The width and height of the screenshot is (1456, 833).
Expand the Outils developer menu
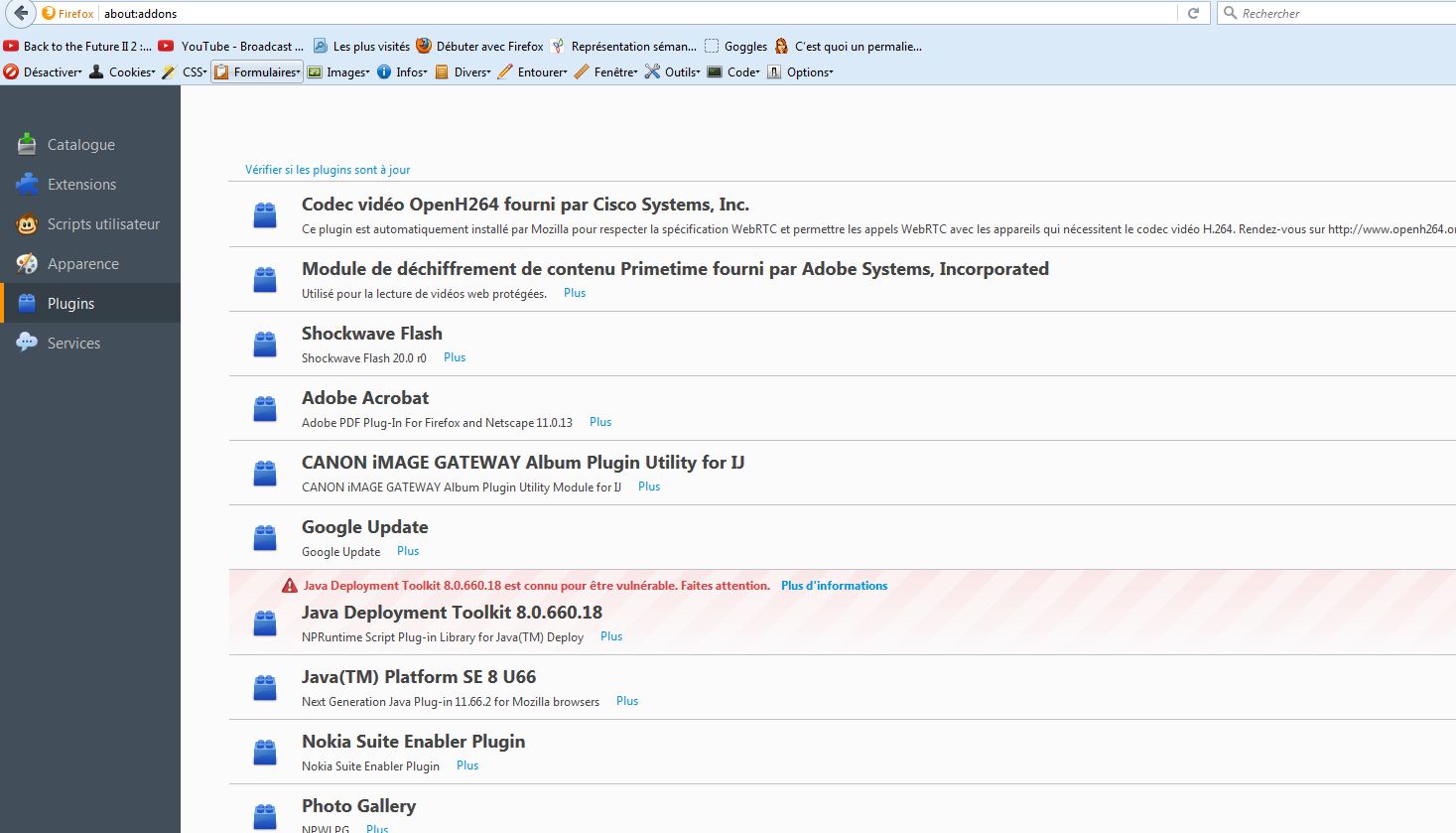coord(673,72)
